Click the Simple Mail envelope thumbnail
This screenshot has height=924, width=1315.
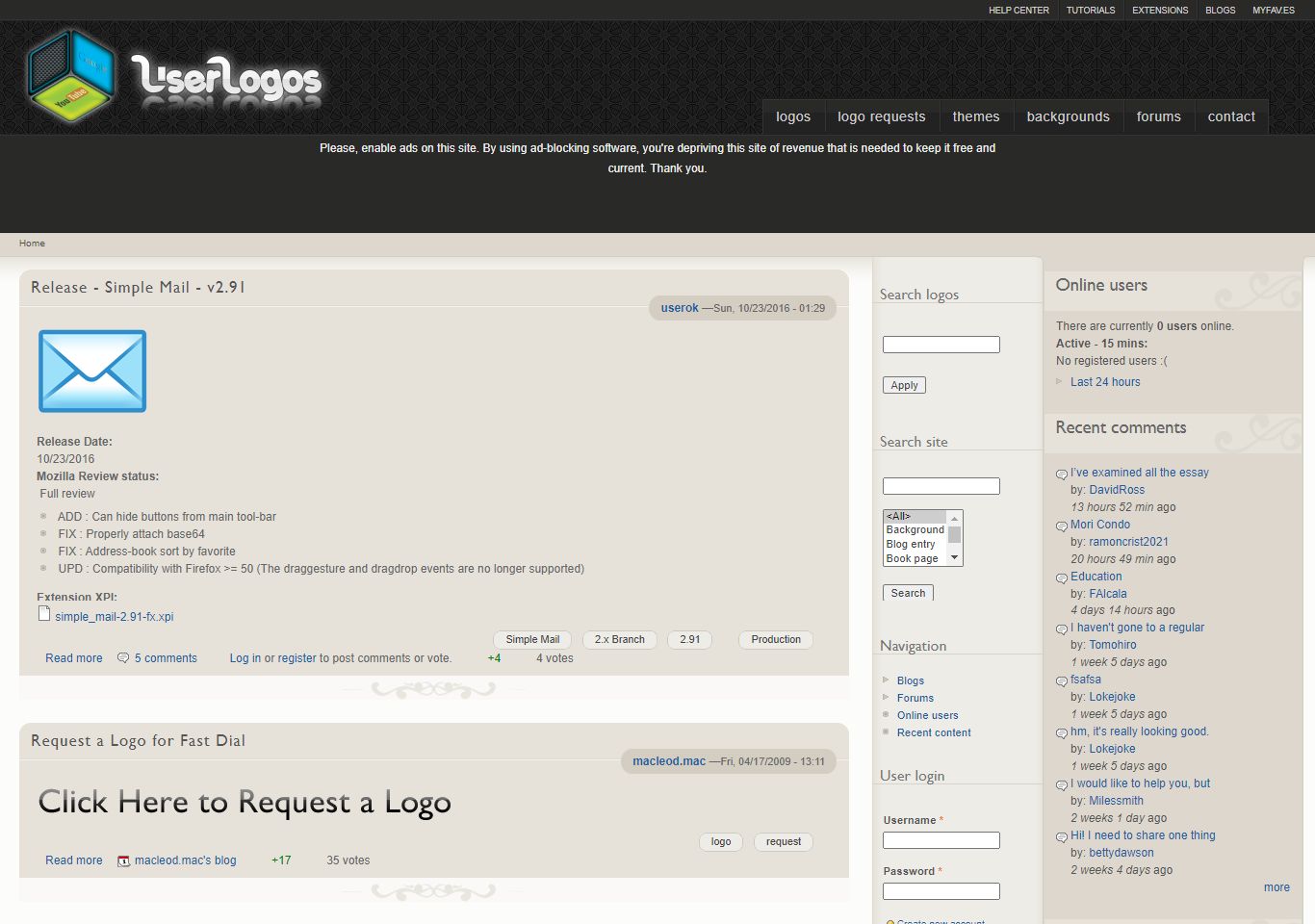point(91,371)
